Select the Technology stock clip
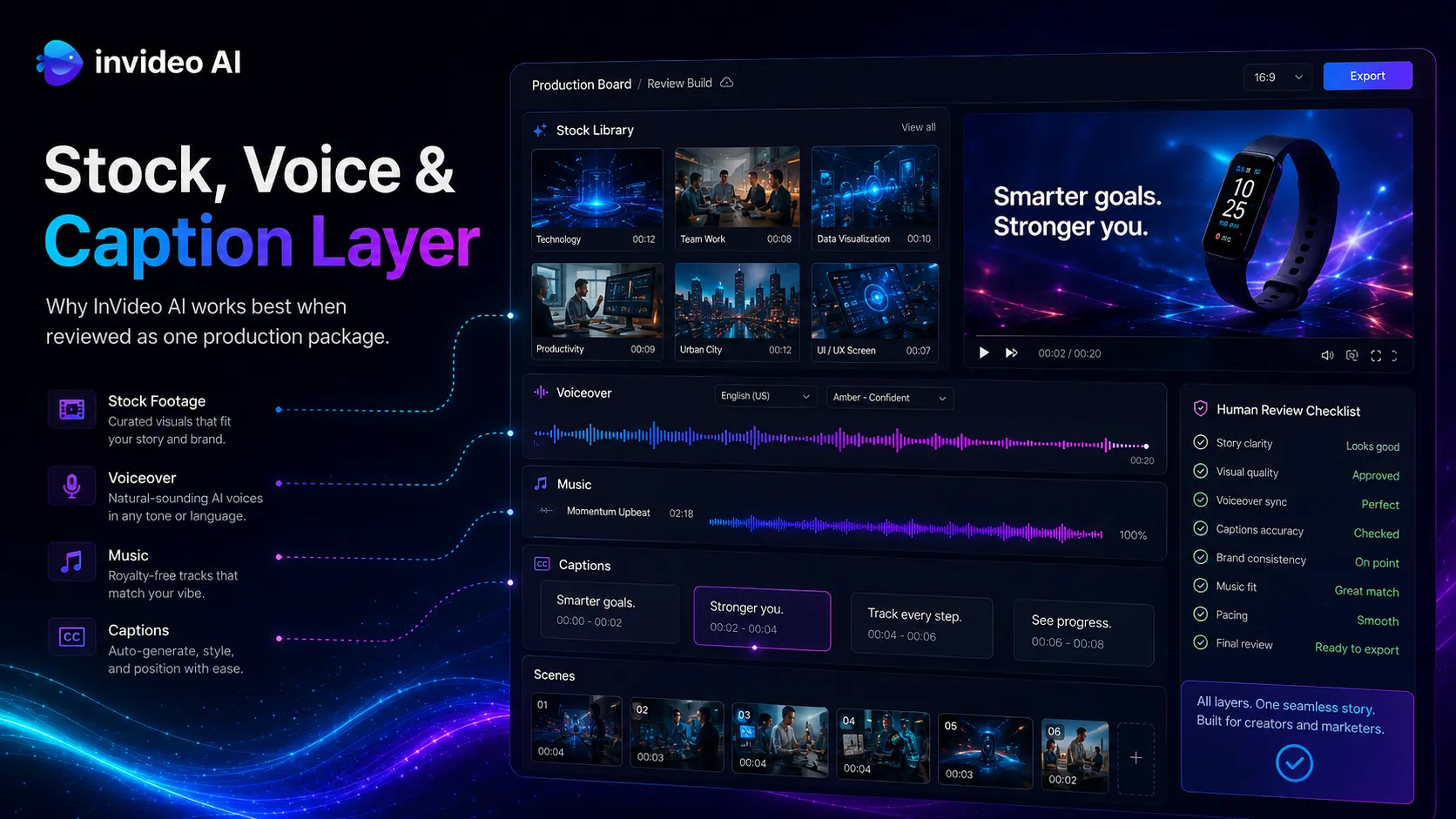This screenshot has height=819, width=1456. 597,199
